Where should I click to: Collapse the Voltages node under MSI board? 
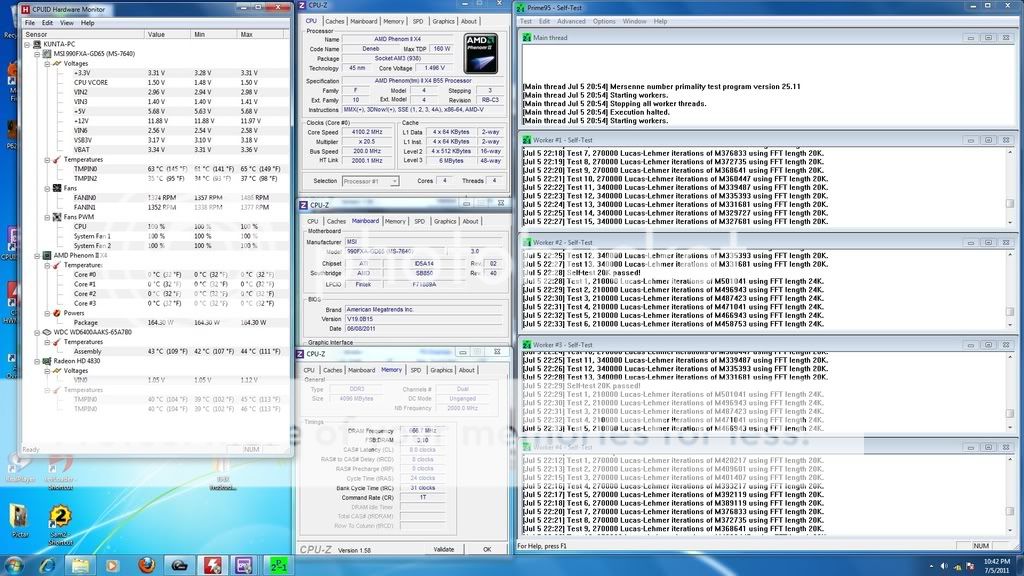tap(47, 63)
